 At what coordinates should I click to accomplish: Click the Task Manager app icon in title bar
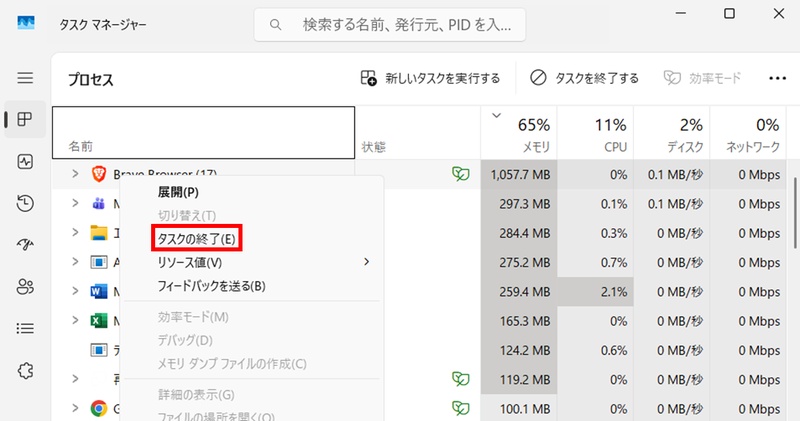click(26, 23)
